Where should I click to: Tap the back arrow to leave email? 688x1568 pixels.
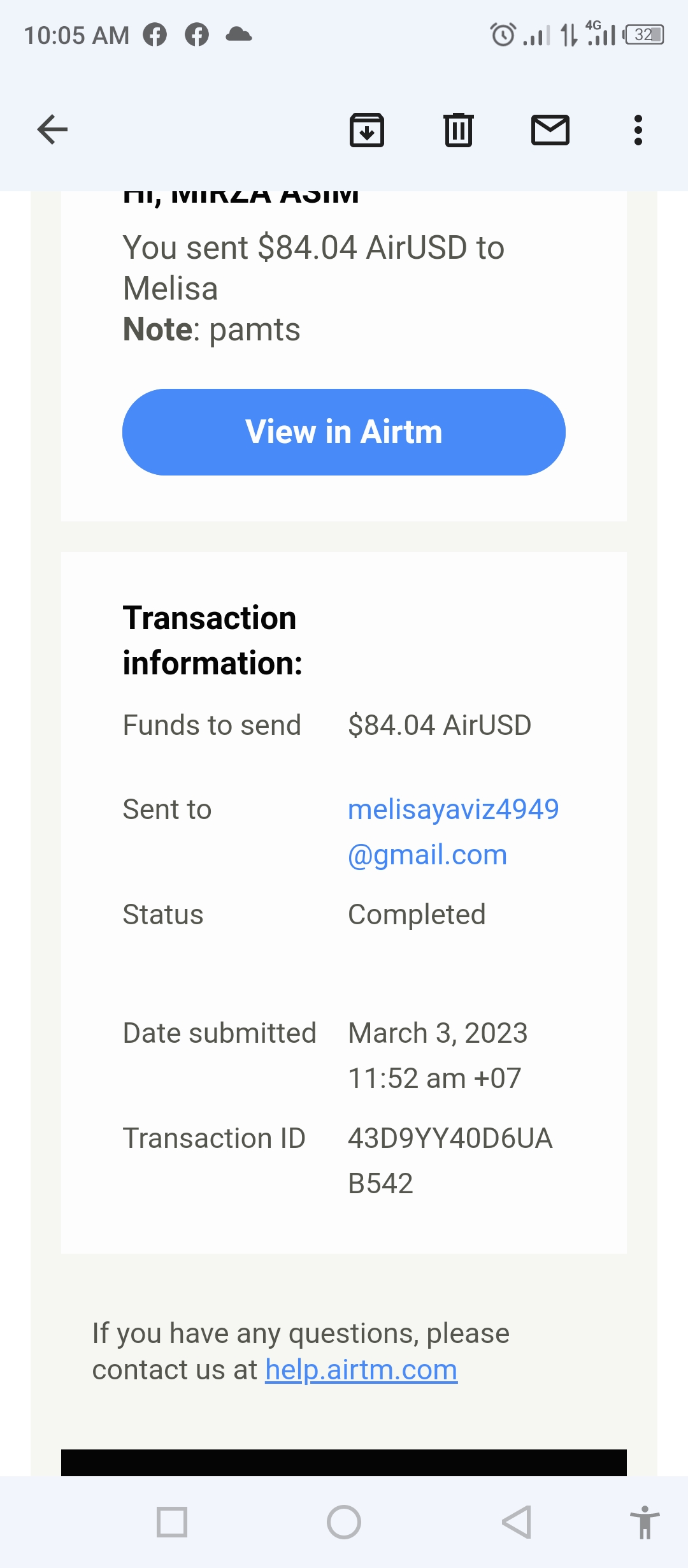52,130
